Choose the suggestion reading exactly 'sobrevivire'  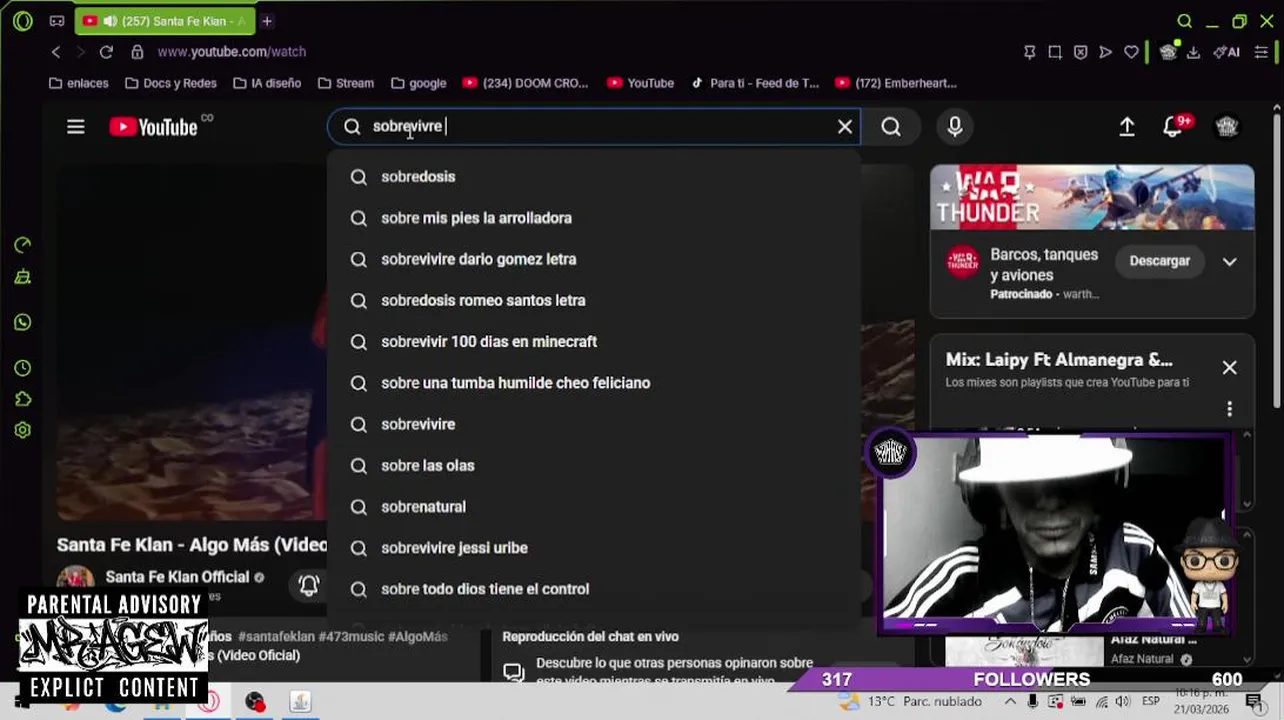pos(594,424)
